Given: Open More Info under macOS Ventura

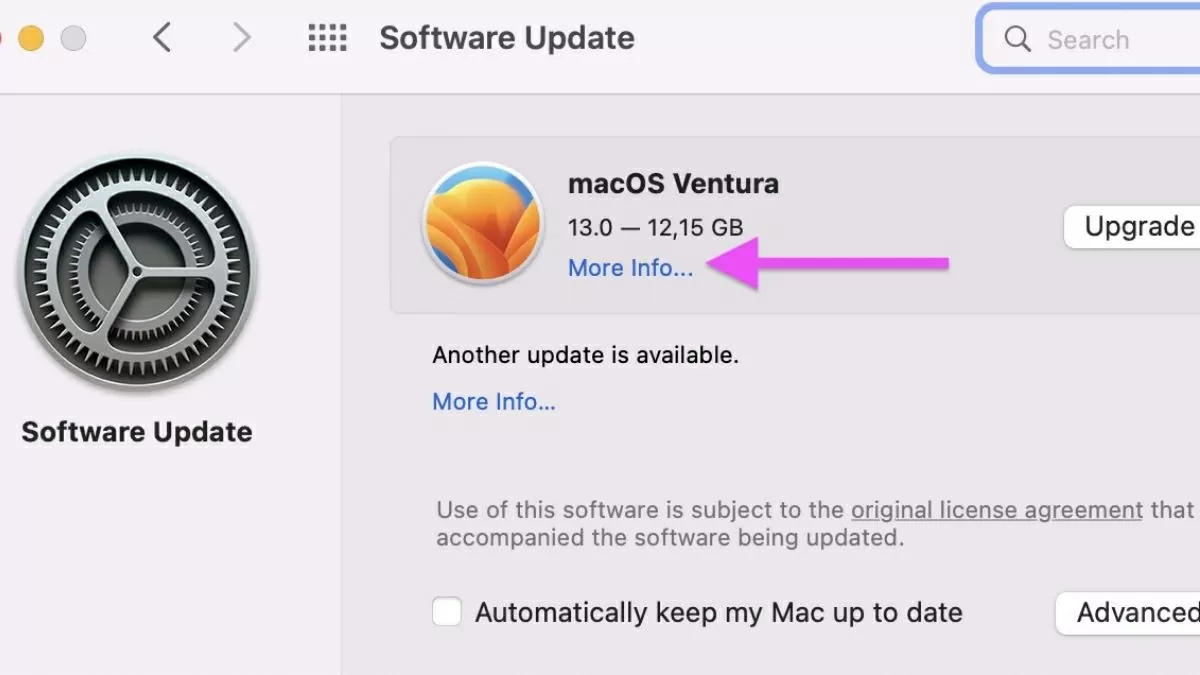Looking at the screenshot, I should click(630, 268).
